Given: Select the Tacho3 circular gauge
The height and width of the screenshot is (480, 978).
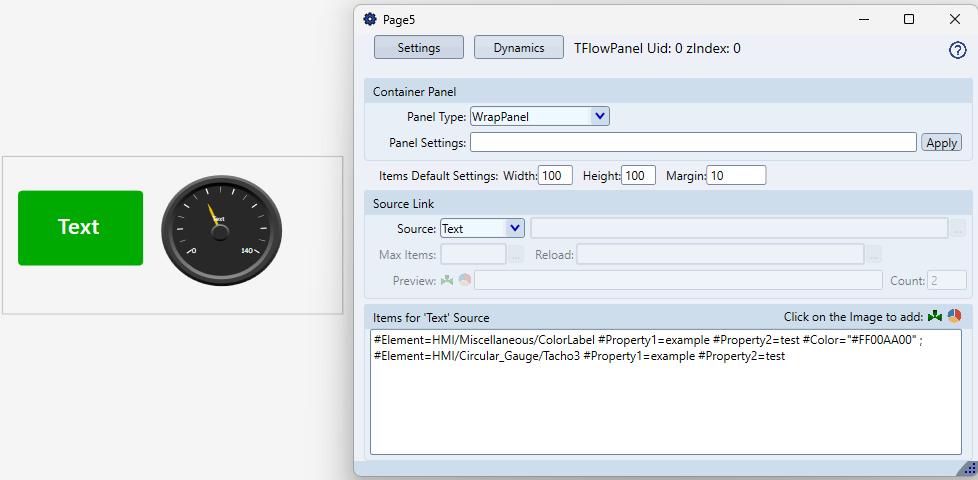Looking at the screenshot, I should pyautogui.click(x=222, y=229).
